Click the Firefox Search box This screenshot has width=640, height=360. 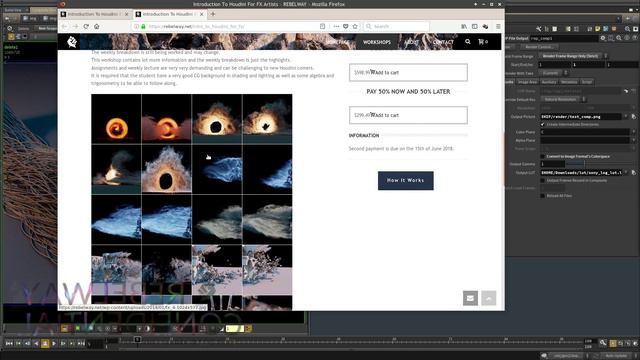[396, 26]
